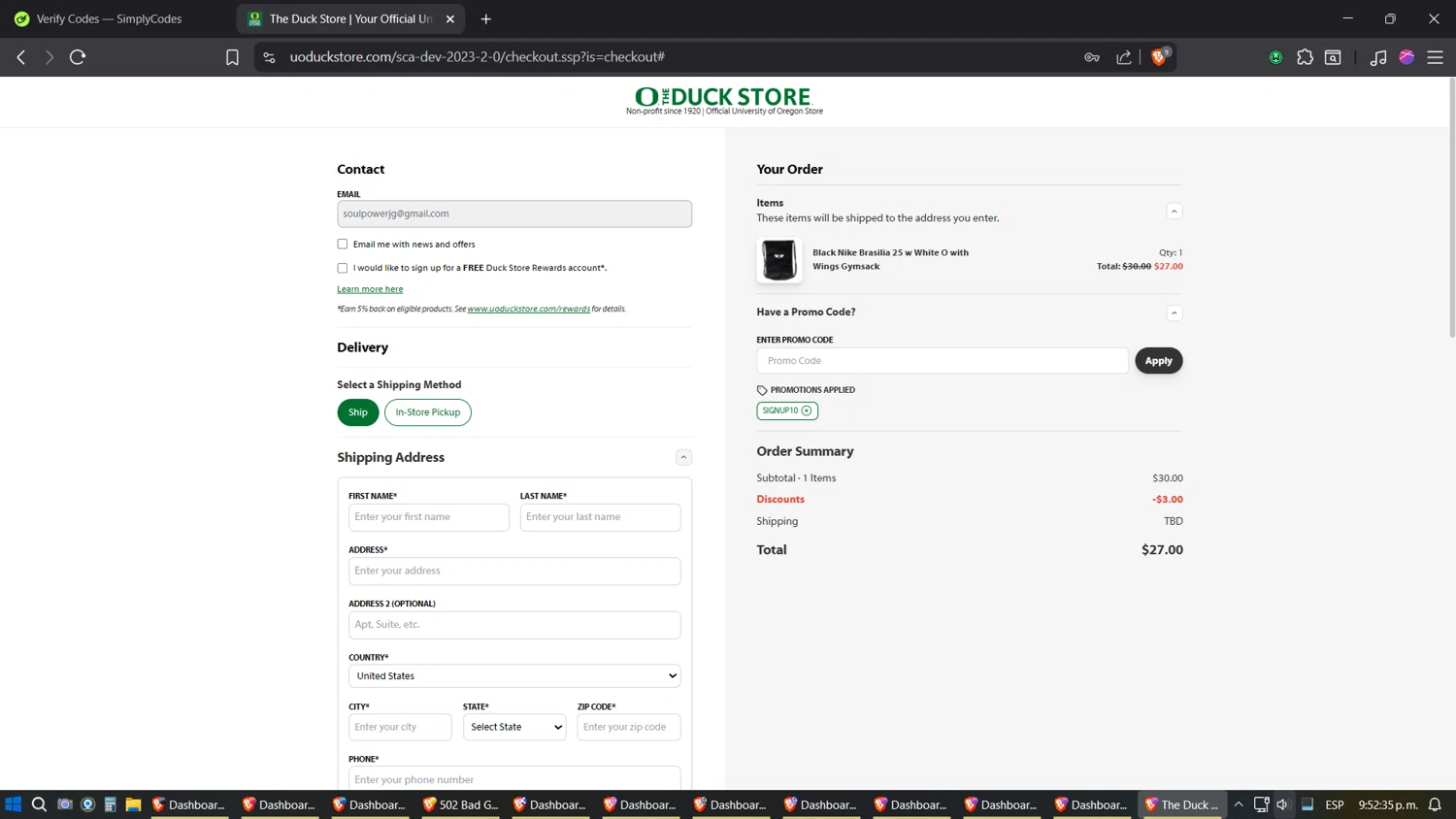Click the Duck Store logo
The width and height of the screenshot is (1456, 819).
(723, 100)
